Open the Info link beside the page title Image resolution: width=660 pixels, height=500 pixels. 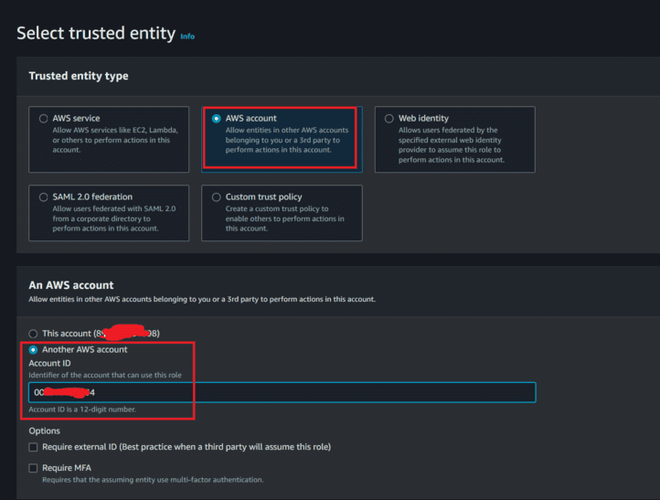click(x=187, y=36)
